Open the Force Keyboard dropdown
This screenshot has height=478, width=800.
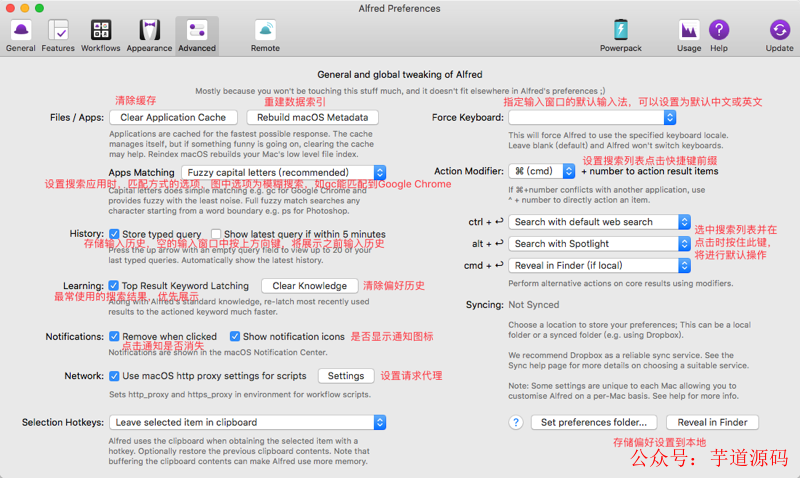click(x=592, y=117)
